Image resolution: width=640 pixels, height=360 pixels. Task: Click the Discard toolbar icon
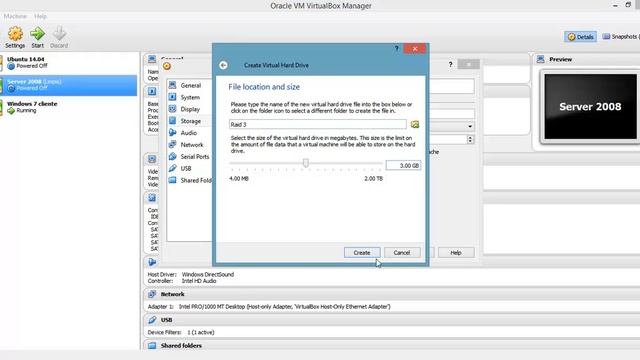tap(59, 34)
